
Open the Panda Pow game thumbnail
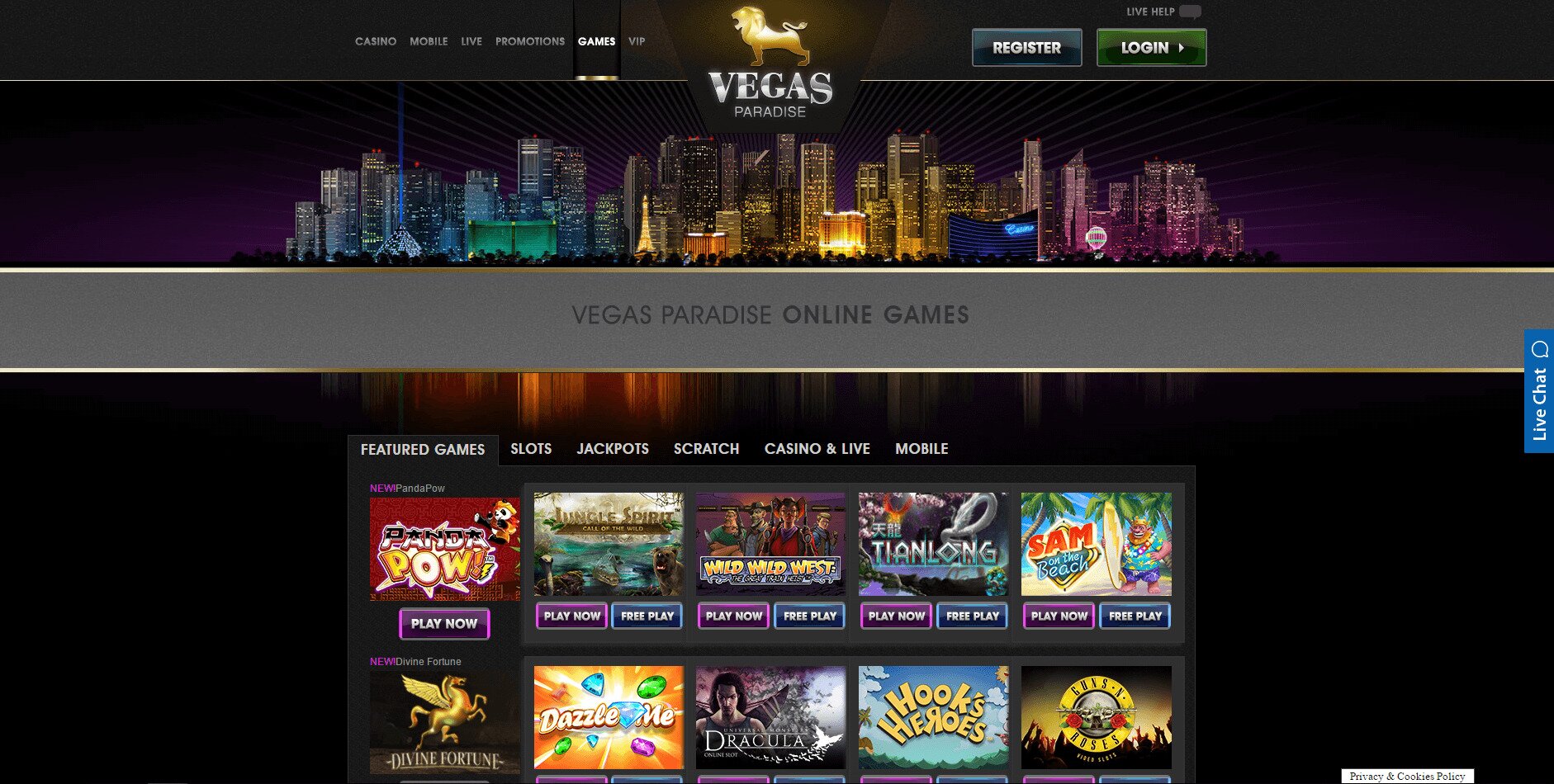tap(444, 548)
